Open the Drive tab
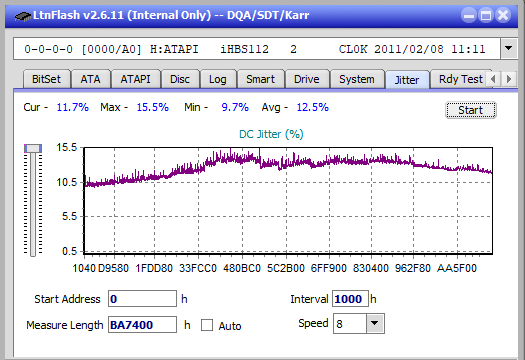Screen dimensions: 525x360 tap(307, 79)
